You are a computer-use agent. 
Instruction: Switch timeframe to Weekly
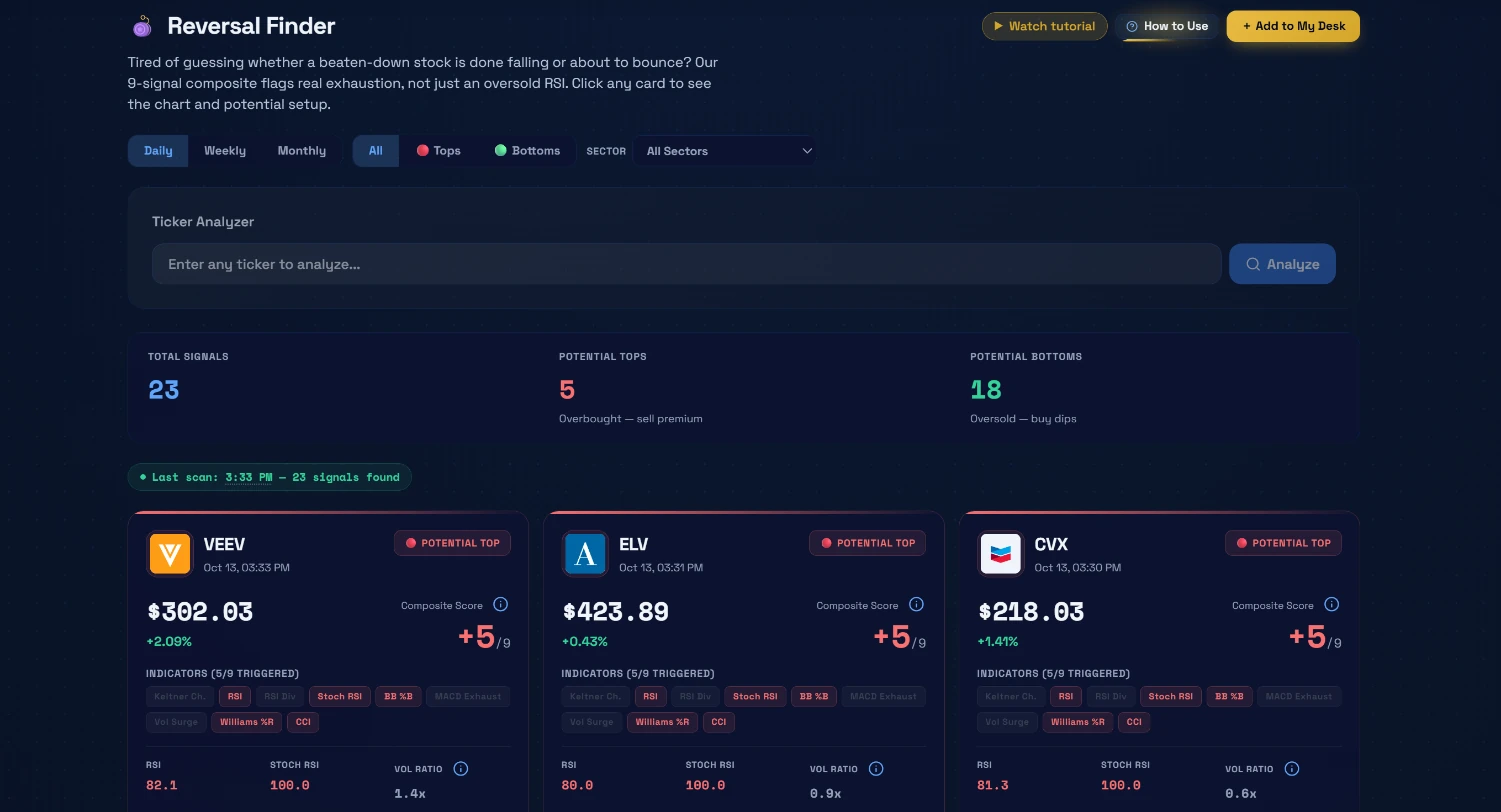pos(225,151)
